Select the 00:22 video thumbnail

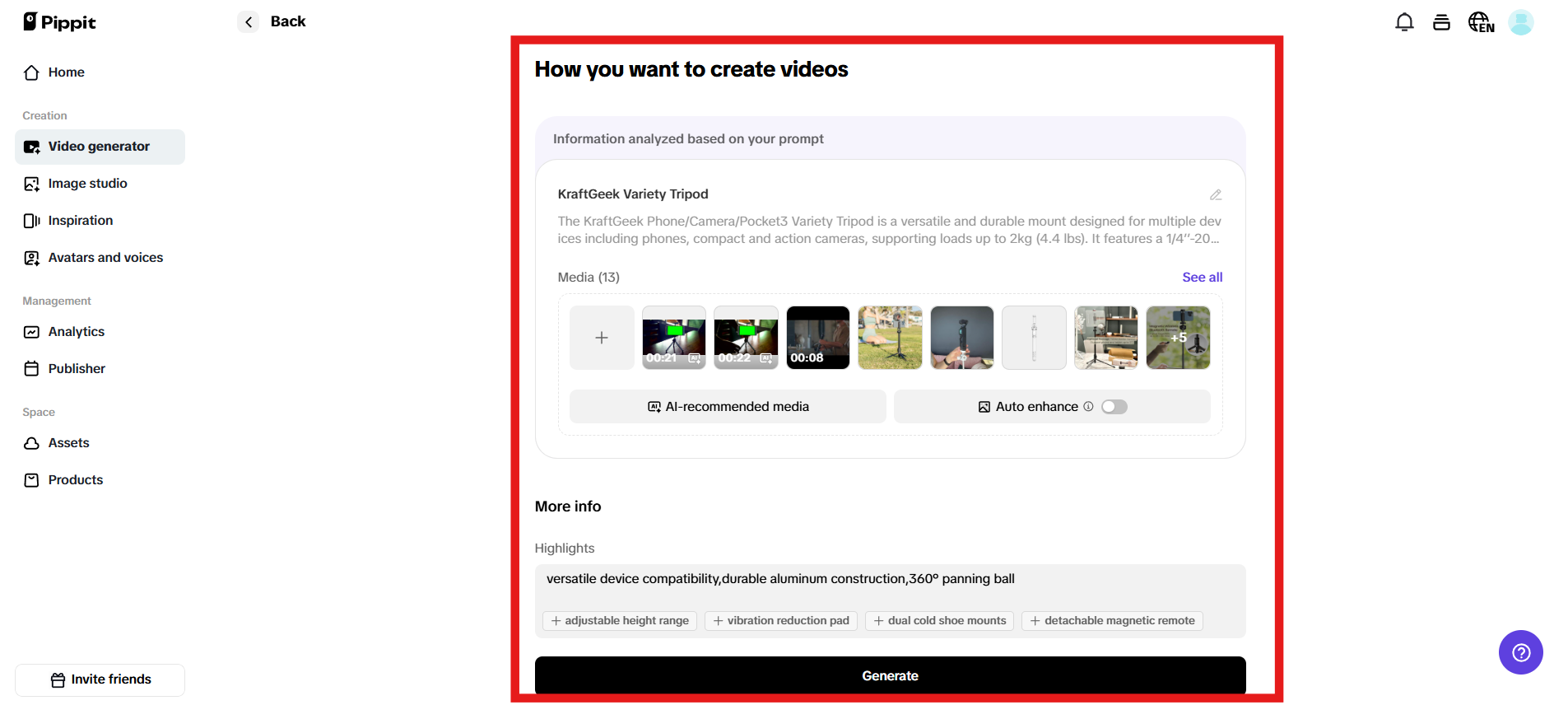(x=746, y=338)
